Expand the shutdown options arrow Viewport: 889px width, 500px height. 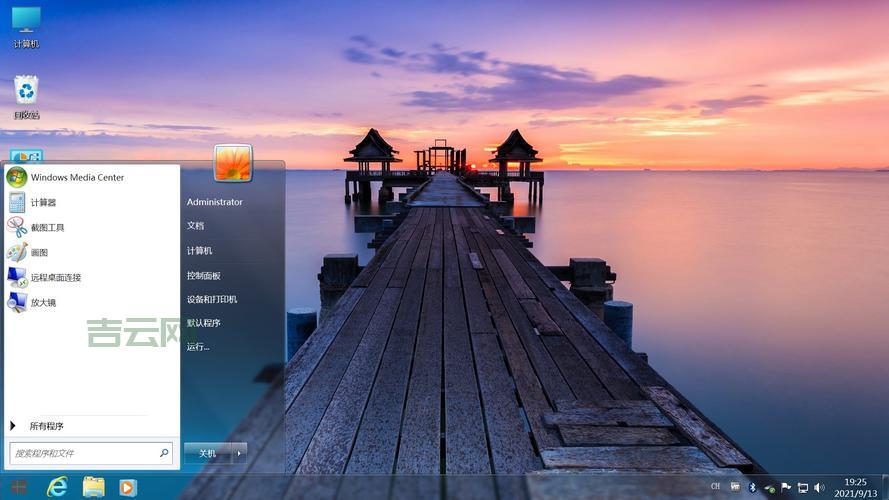[x=239, y=453]
